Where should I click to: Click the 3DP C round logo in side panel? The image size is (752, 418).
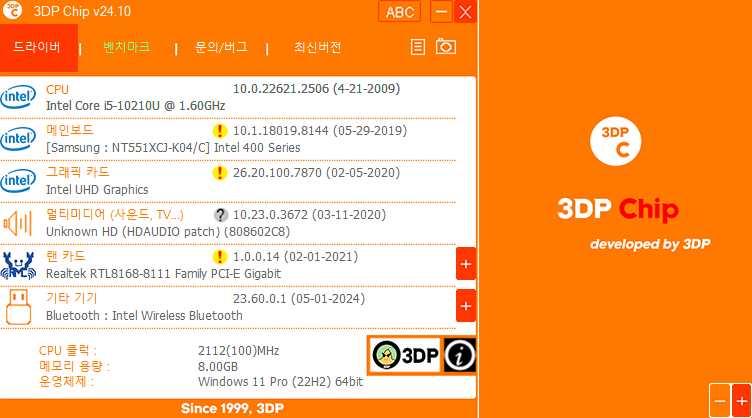coord(615,141)
